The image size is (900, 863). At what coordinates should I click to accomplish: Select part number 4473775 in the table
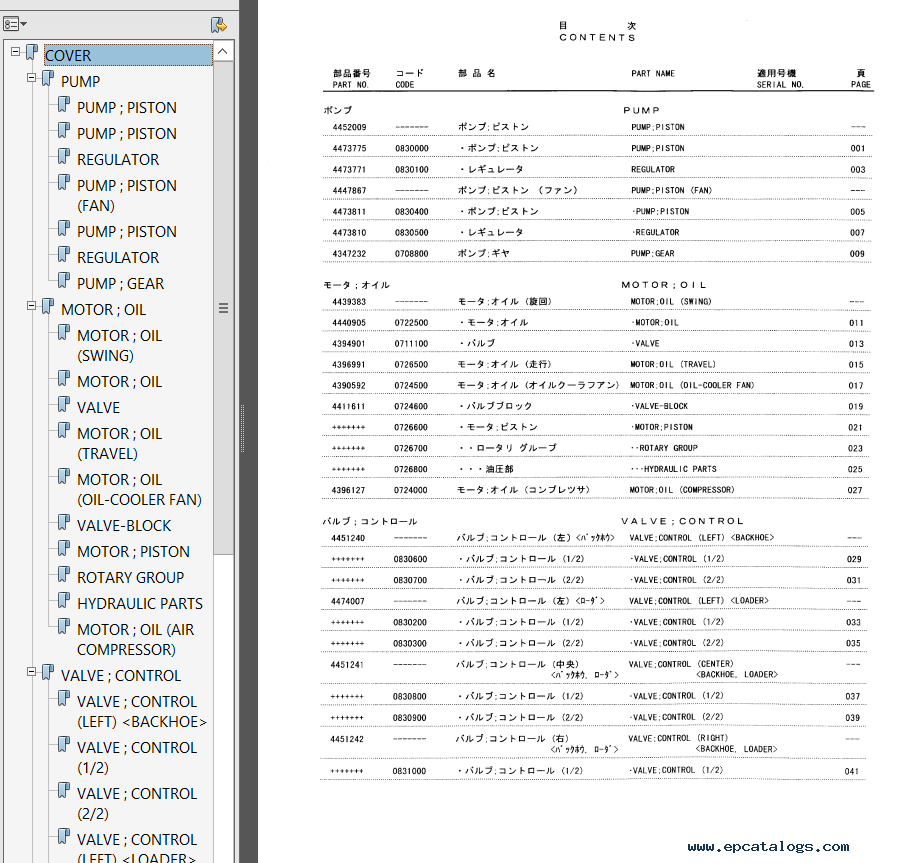349,149
